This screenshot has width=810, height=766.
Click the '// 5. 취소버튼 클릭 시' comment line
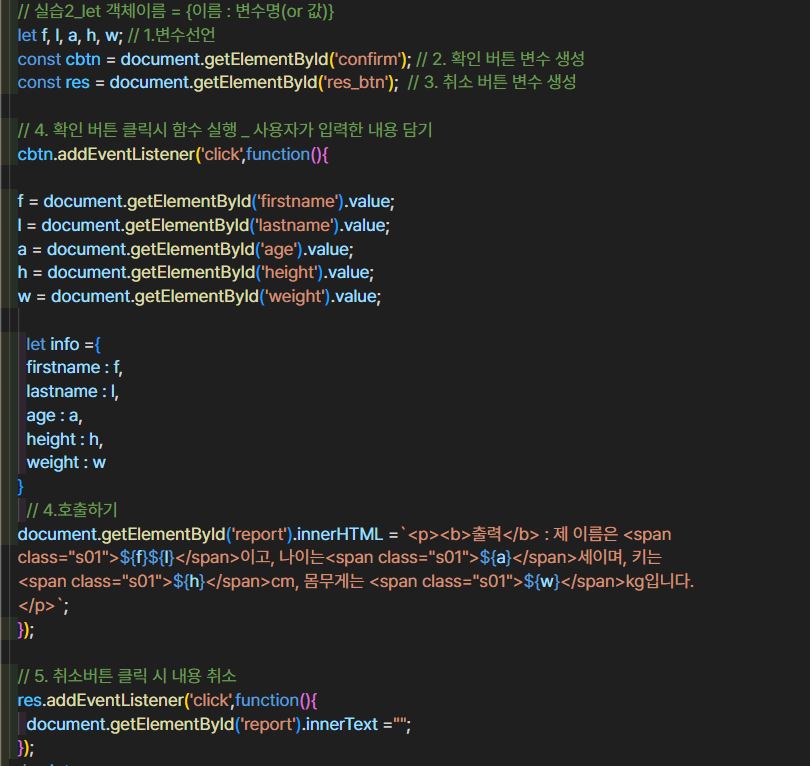pyautogui.click(x=127, y=676)
